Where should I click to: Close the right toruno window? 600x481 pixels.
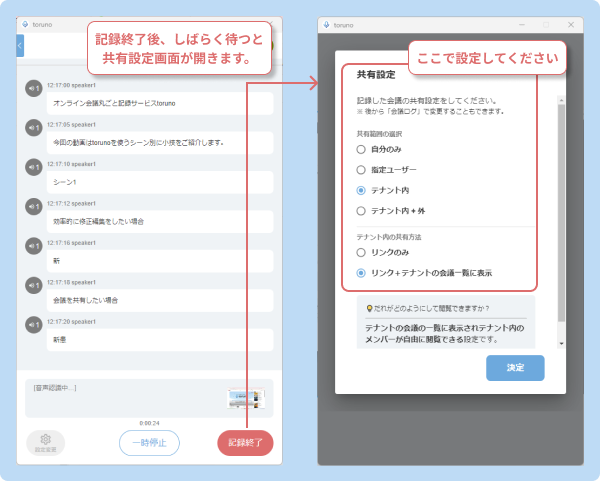coord(571,25)
